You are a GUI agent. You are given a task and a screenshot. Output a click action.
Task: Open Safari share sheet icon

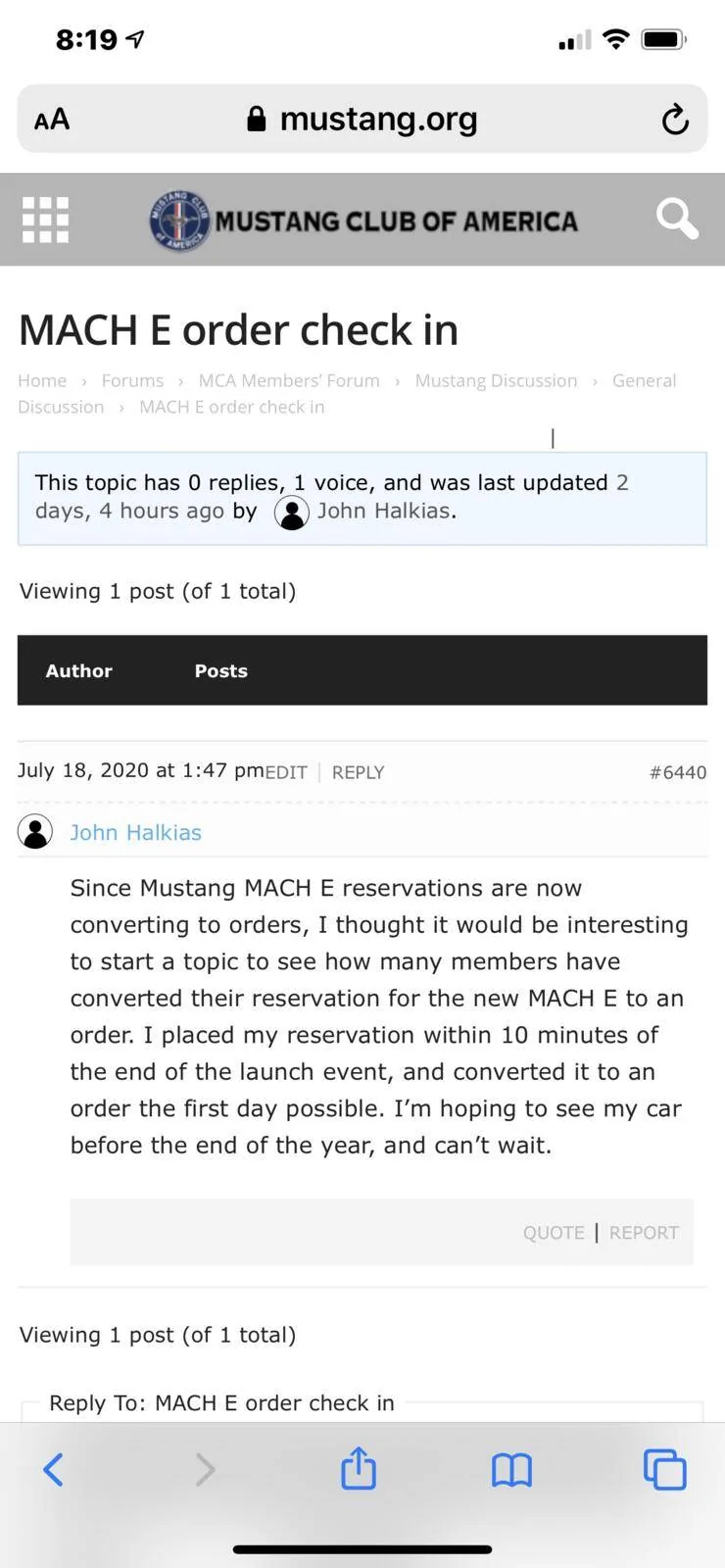point(359,1468)
